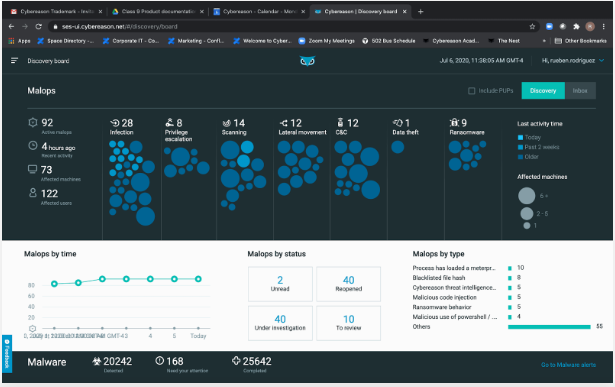
Task: Open the Unread malops status box
Action: pyautogui.click(x=280, y=284)
